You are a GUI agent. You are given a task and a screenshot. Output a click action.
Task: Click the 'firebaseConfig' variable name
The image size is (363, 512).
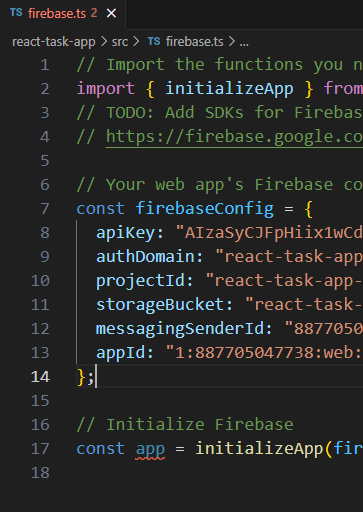(205, 209)
